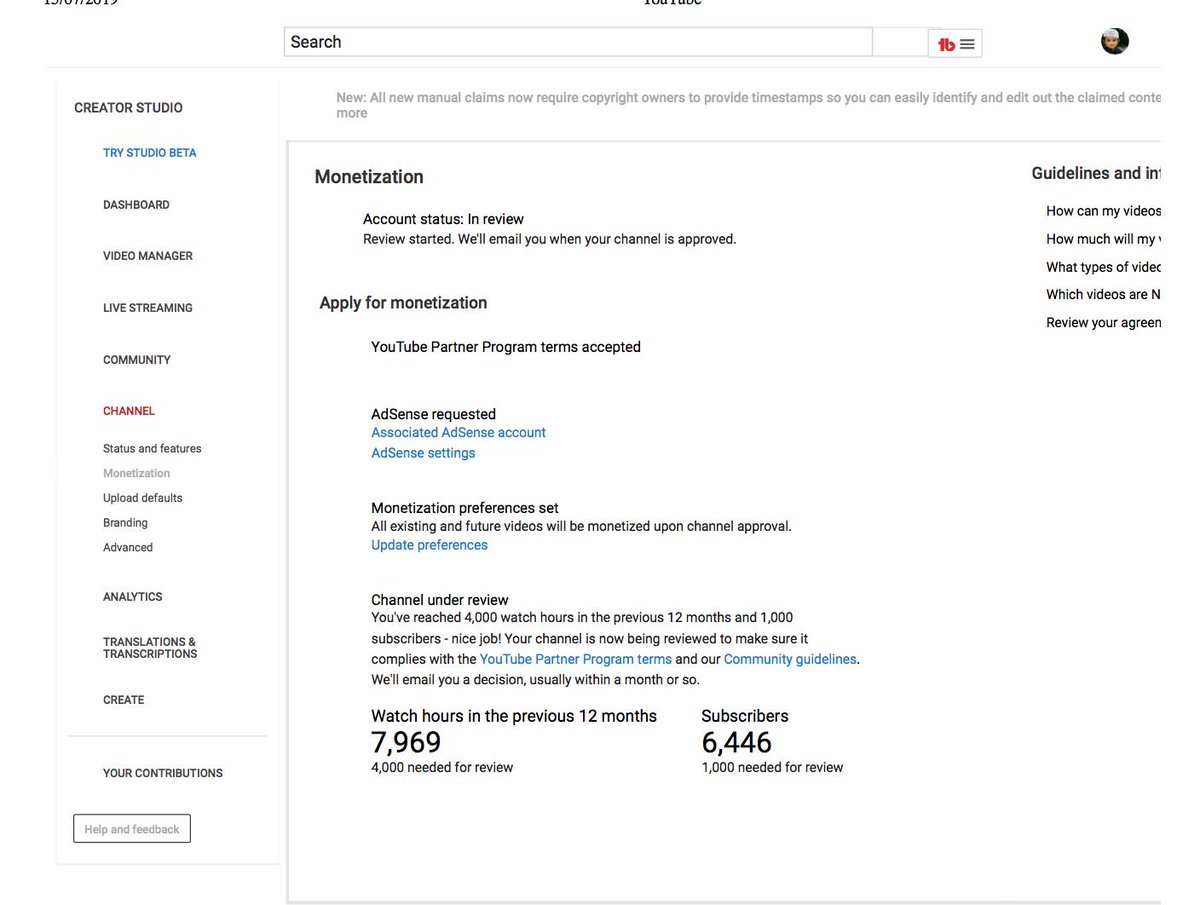The height and width of the screenshot is (905, 1200).
Task: Click Update preferences link
Action: pos(430,545)
